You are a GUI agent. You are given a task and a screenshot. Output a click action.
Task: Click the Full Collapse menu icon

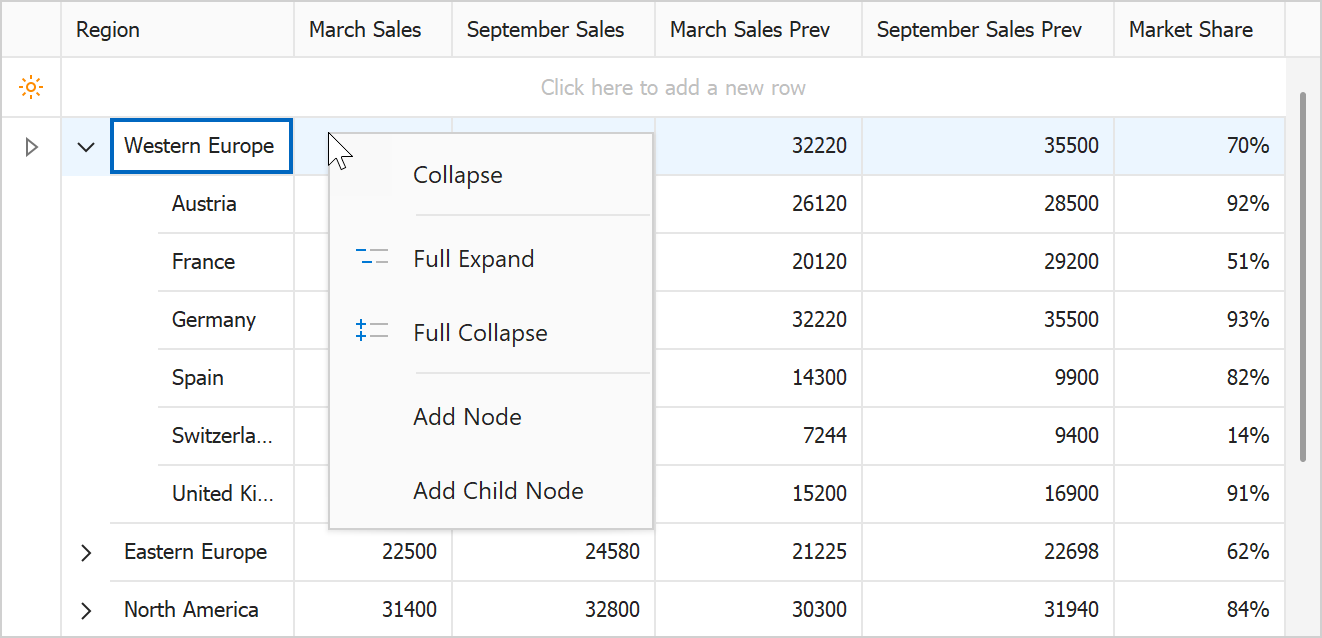click(x=372, y=332)
